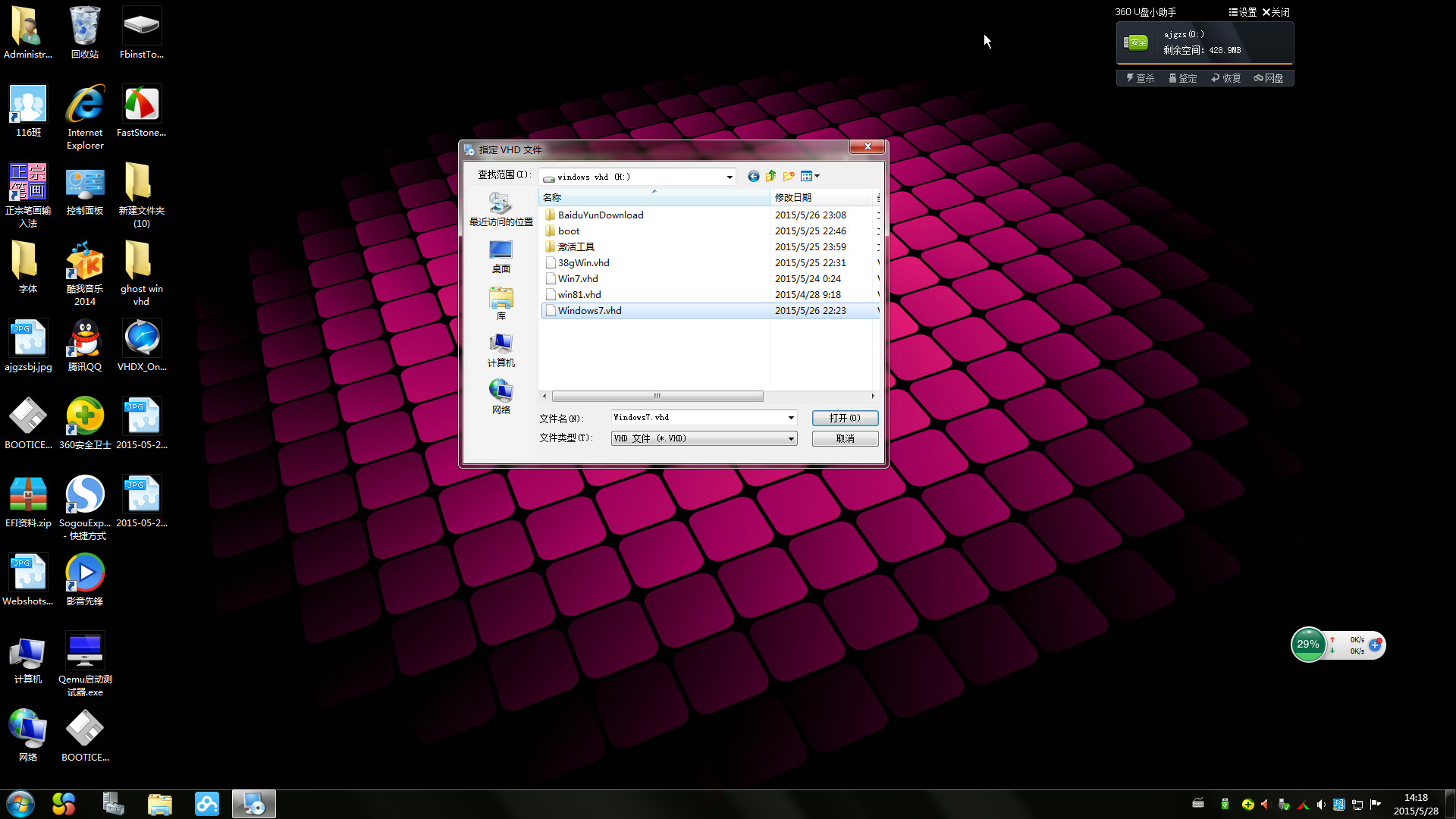The width and height of the screenshot is (1456, 819).
Task: Open BOOTICE desktop icon near 网络
Action: pyautogui.click(x=85, y=736)
